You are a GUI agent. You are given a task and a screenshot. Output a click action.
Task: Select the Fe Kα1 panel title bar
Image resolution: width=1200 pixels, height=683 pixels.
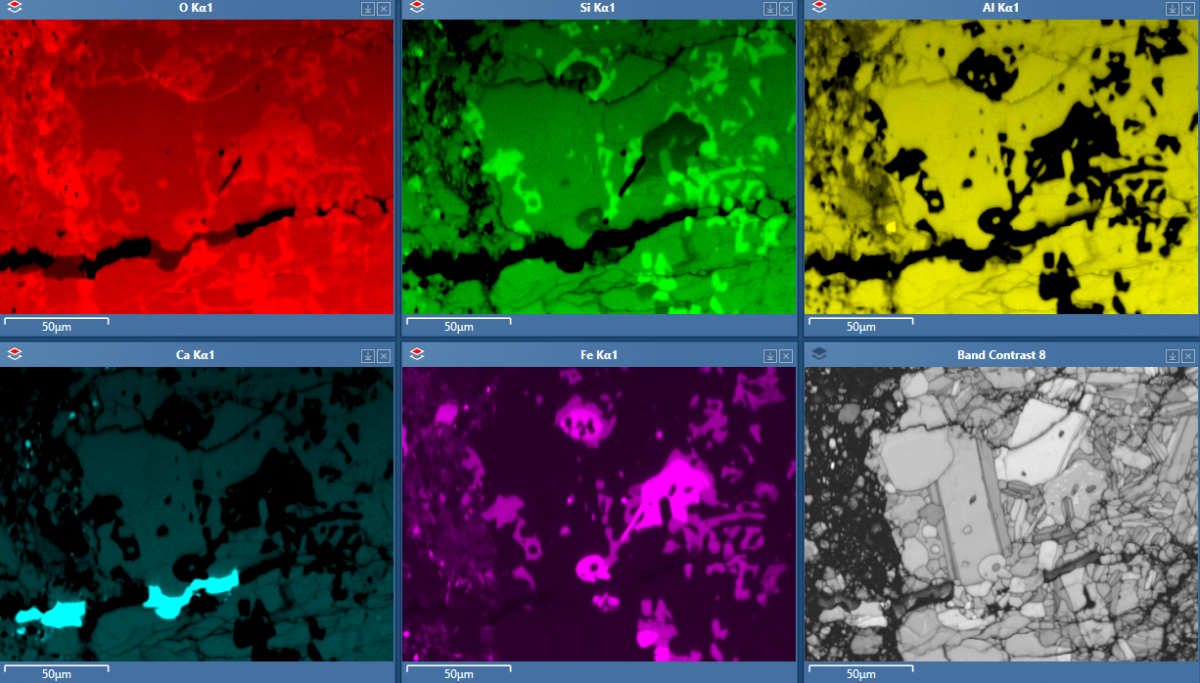(x=597, y=355)
